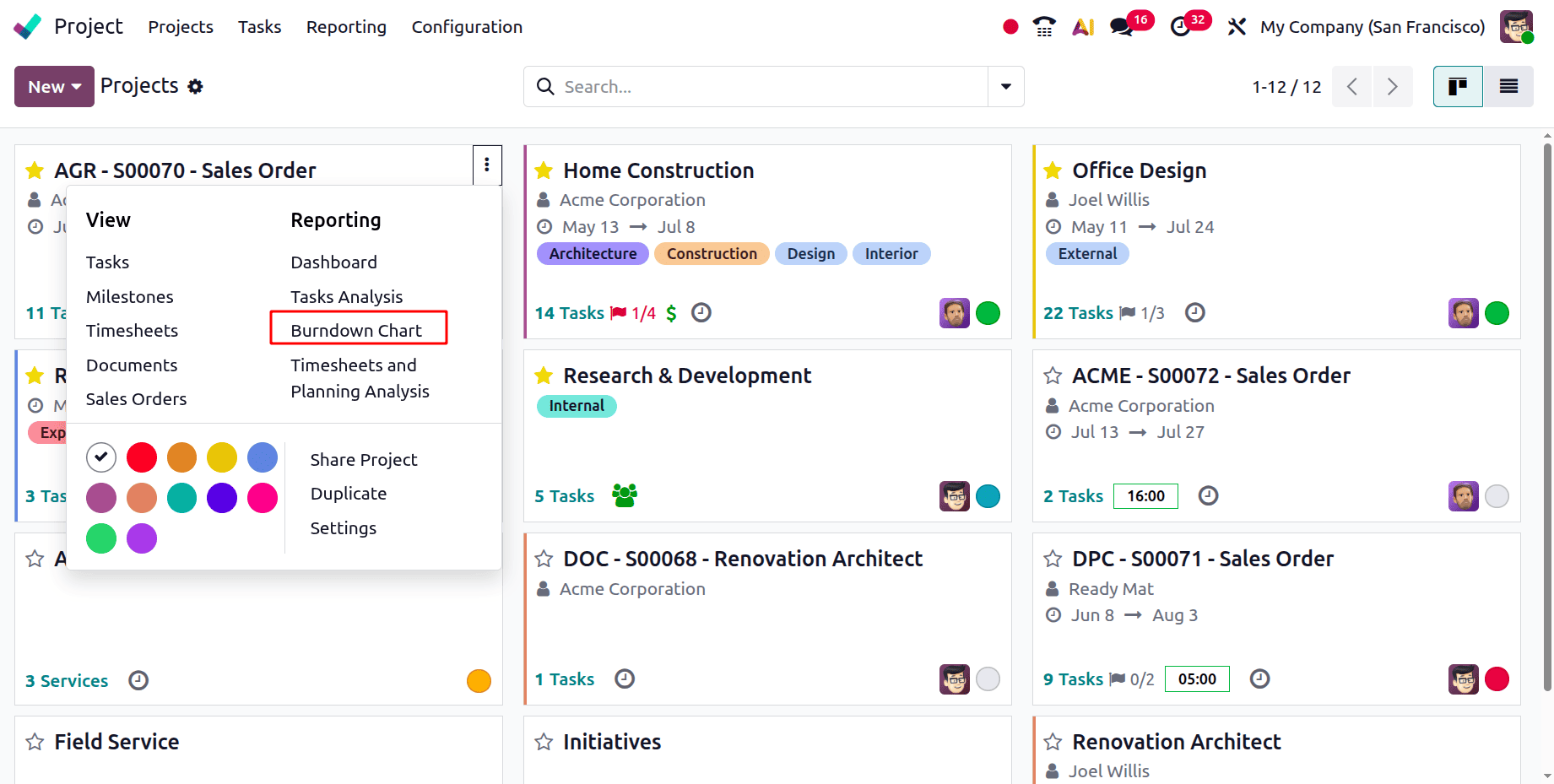
Task: Unfavorite the AGR S00070 Sales Order star
Action: [x=35, y=170]
